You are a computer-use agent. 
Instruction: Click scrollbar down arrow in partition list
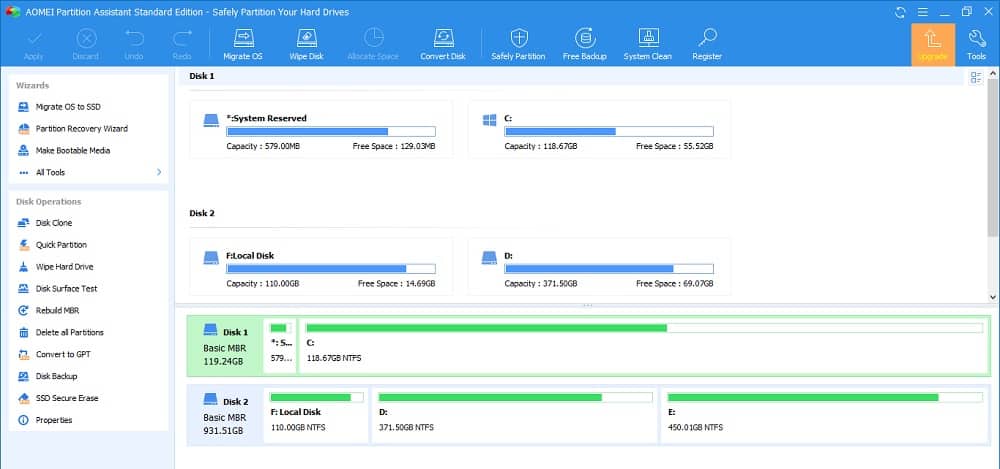click(993, 297)
